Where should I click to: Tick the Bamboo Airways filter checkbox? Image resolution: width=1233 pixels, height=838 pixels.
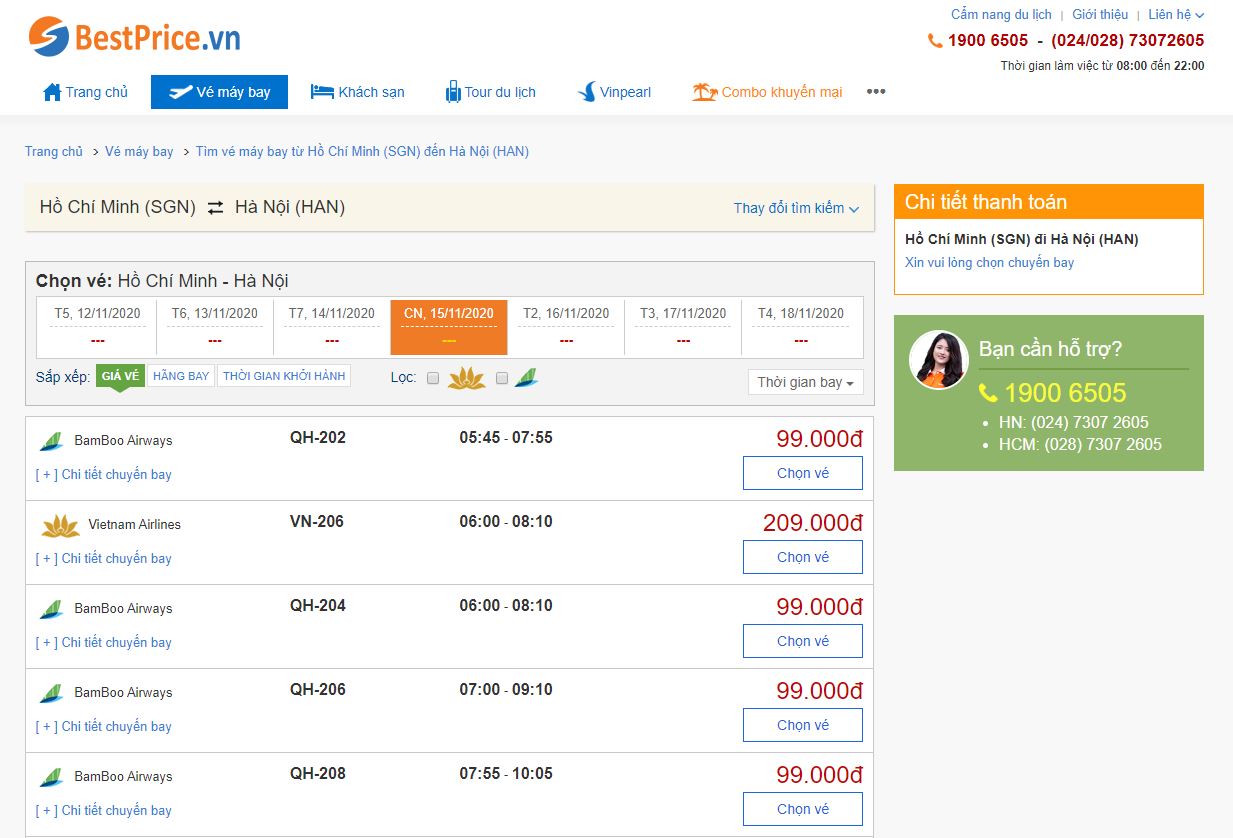click(x=502, y=378)
